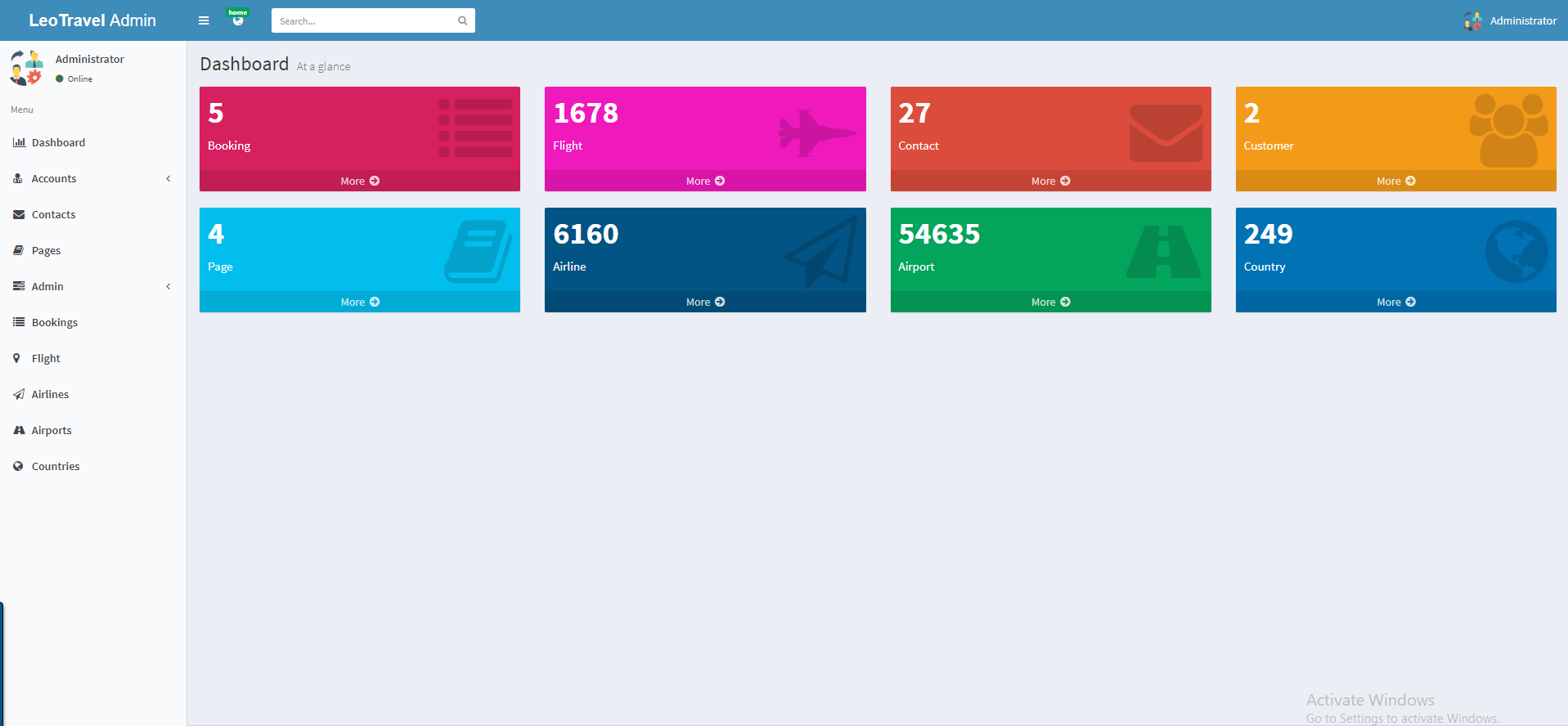Click More on the Flight card
Viewport: 1568px width, 726px height.
(705, 181)
